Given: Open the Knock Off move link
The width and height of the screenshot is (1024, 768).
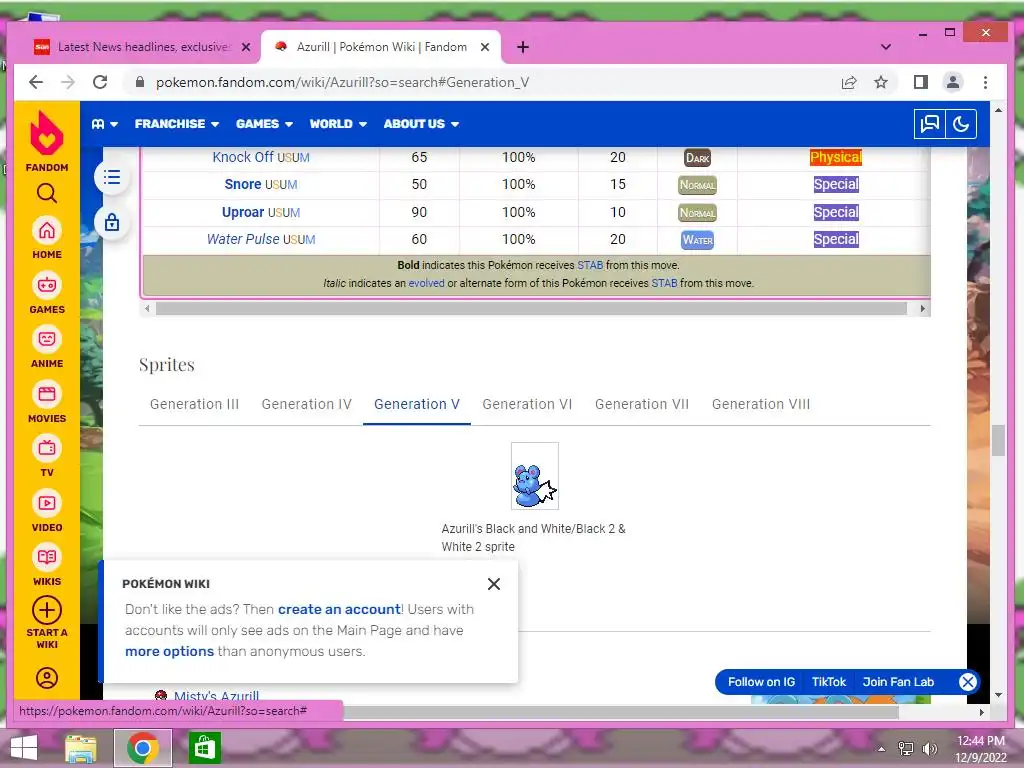Looking at the screenshot, I should click(243, 157).
